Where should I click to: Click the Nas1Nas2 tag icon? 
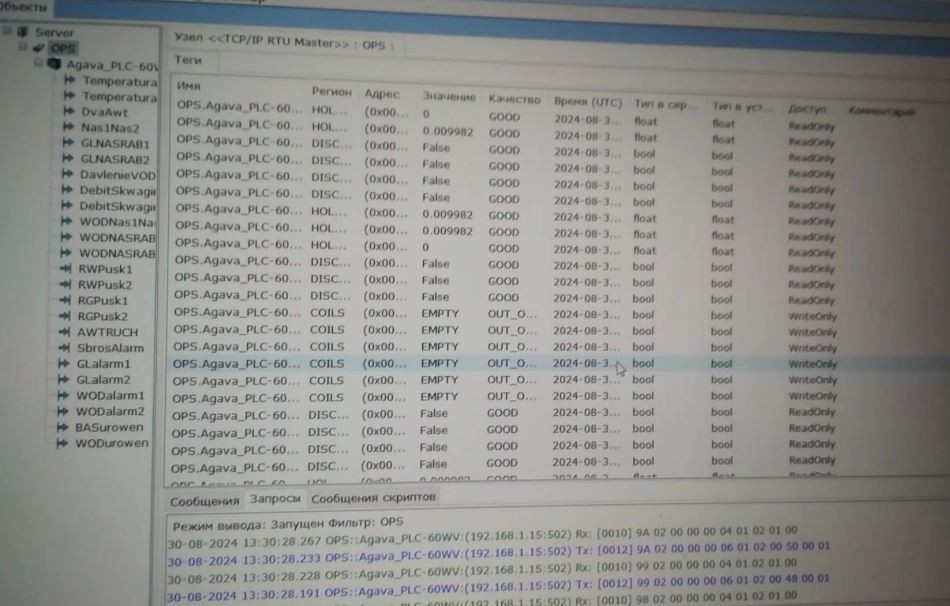coord(69,128)
